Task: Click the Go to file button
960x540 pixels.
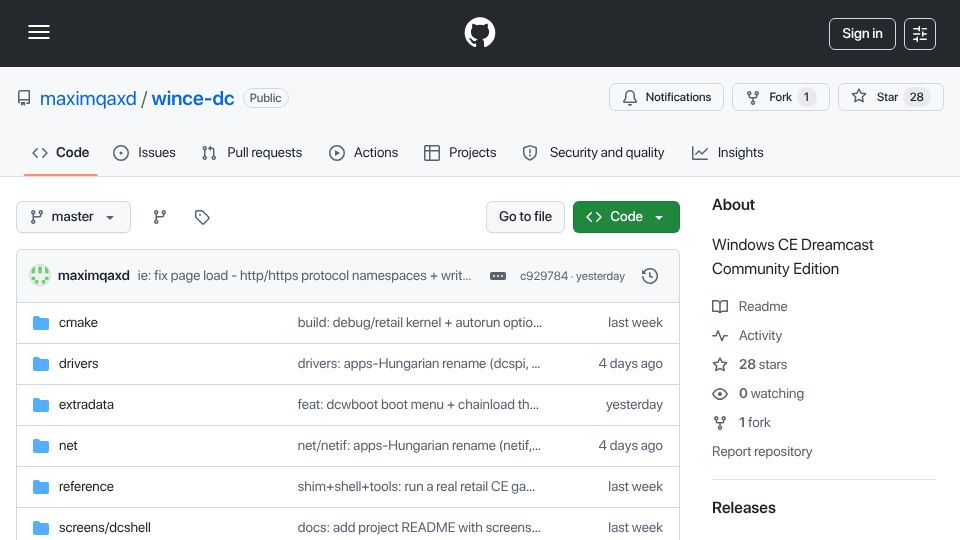Action: click(x=525, y=217)
